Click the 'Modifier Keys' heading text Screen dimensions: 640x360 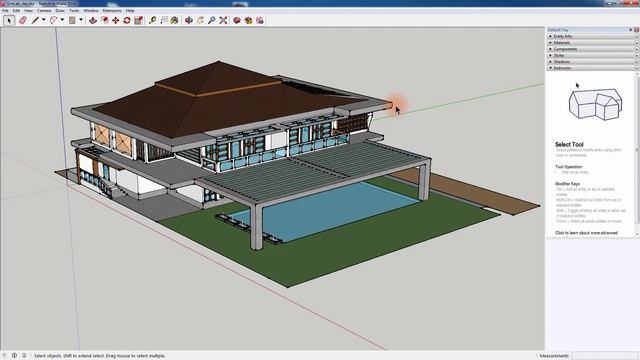click(567, 184)
